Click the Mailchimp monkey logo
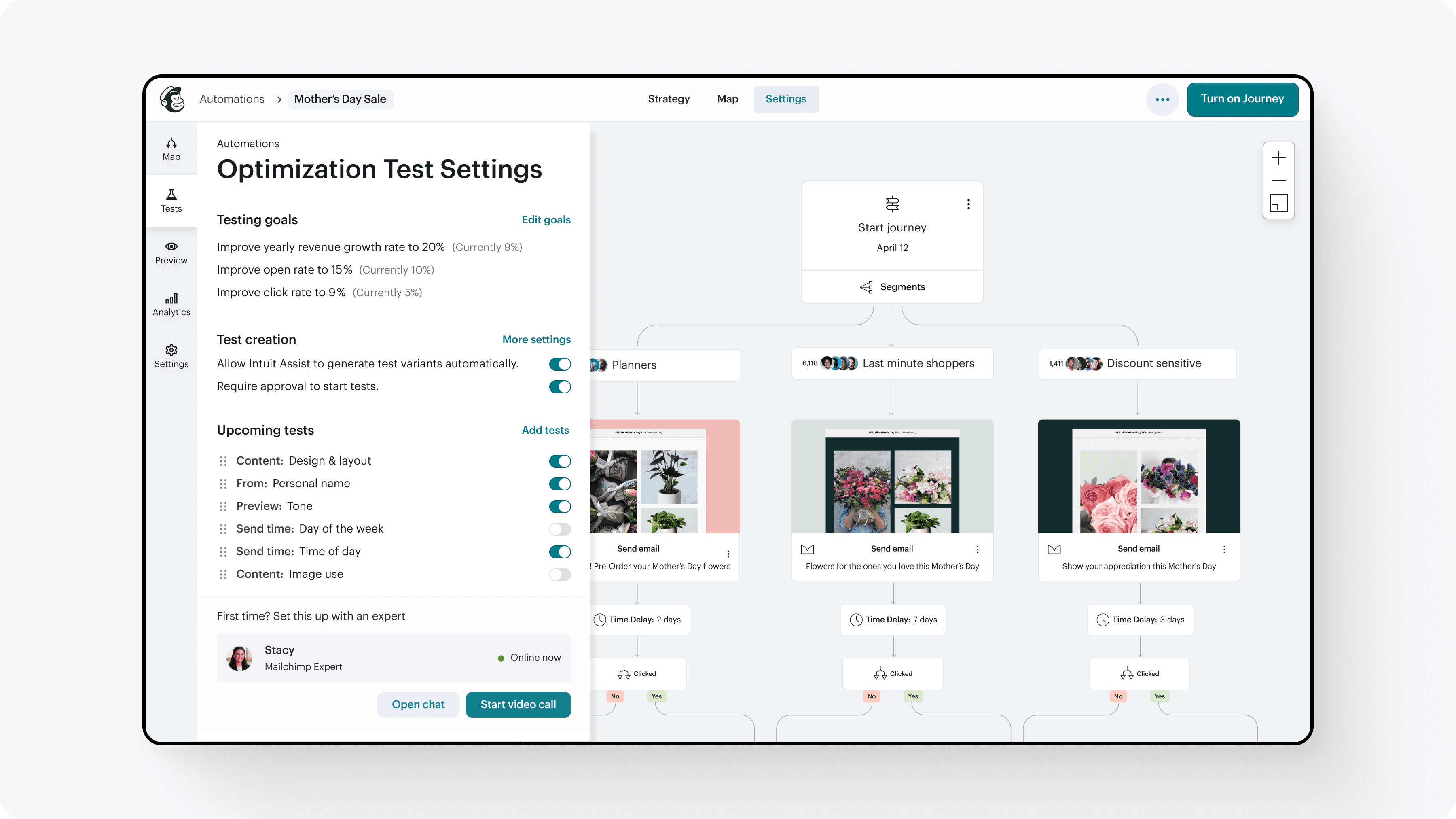Screen dimensions: 1456x819 [172, 100]
